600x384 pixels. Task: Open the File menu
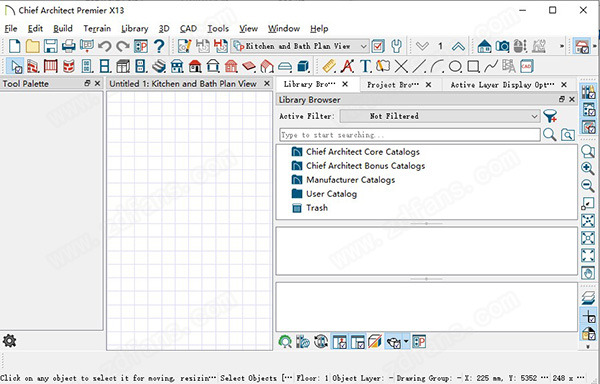[11, 29]
